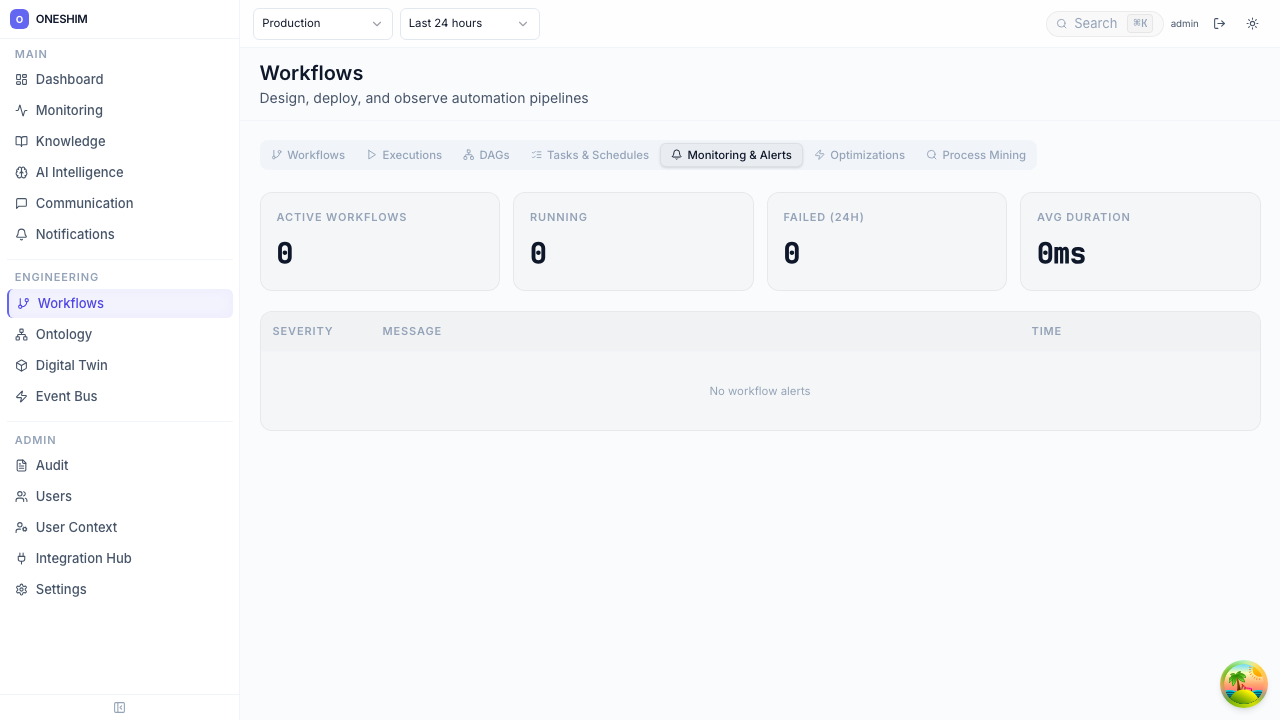The image size is (1280, 720).
Task: Open the Dashboard from the sidebar
Action: (x=69, y=79)
